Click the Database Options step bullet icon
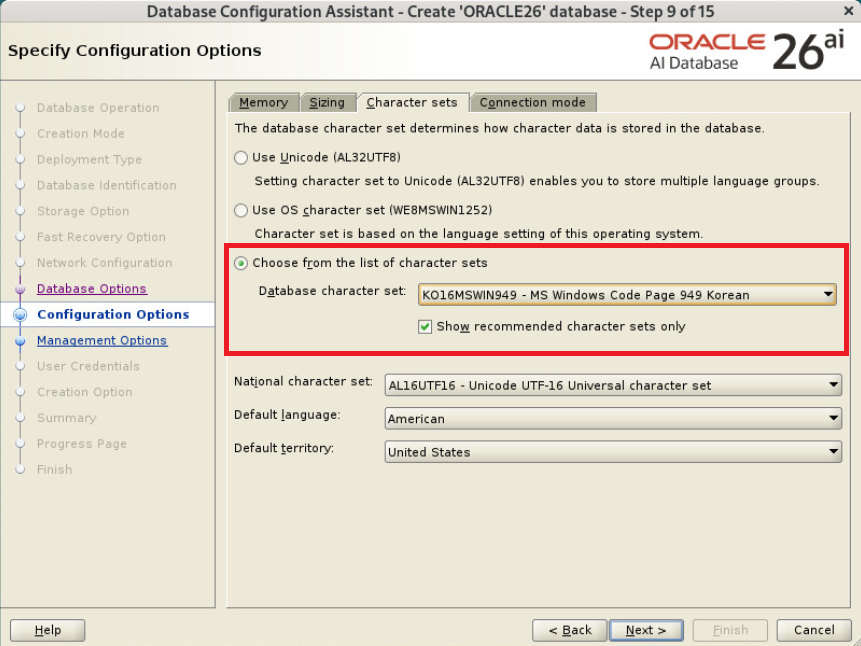 20,289
